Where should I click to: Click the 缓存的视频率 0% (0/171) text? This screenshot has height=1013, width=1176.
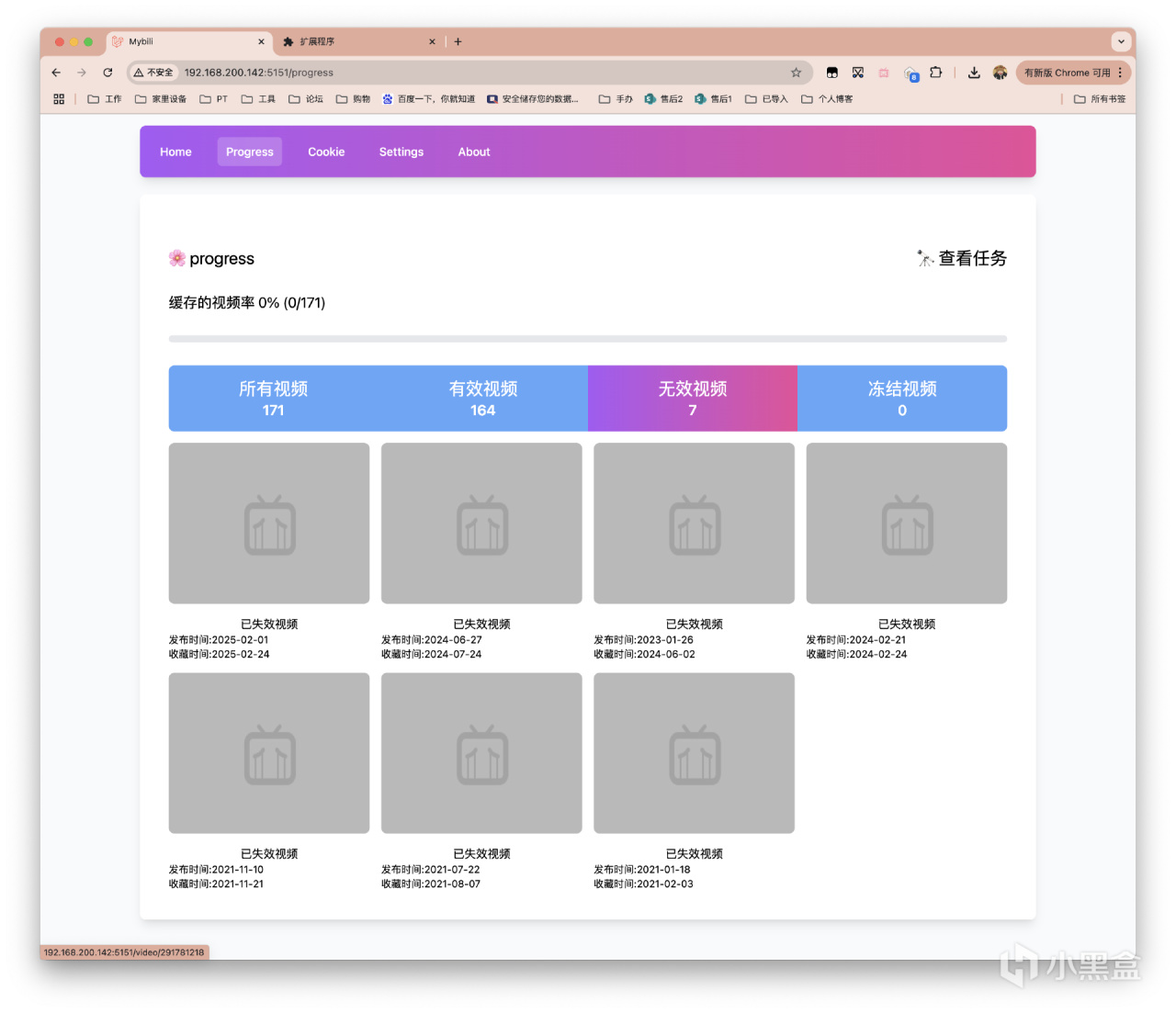247,303
